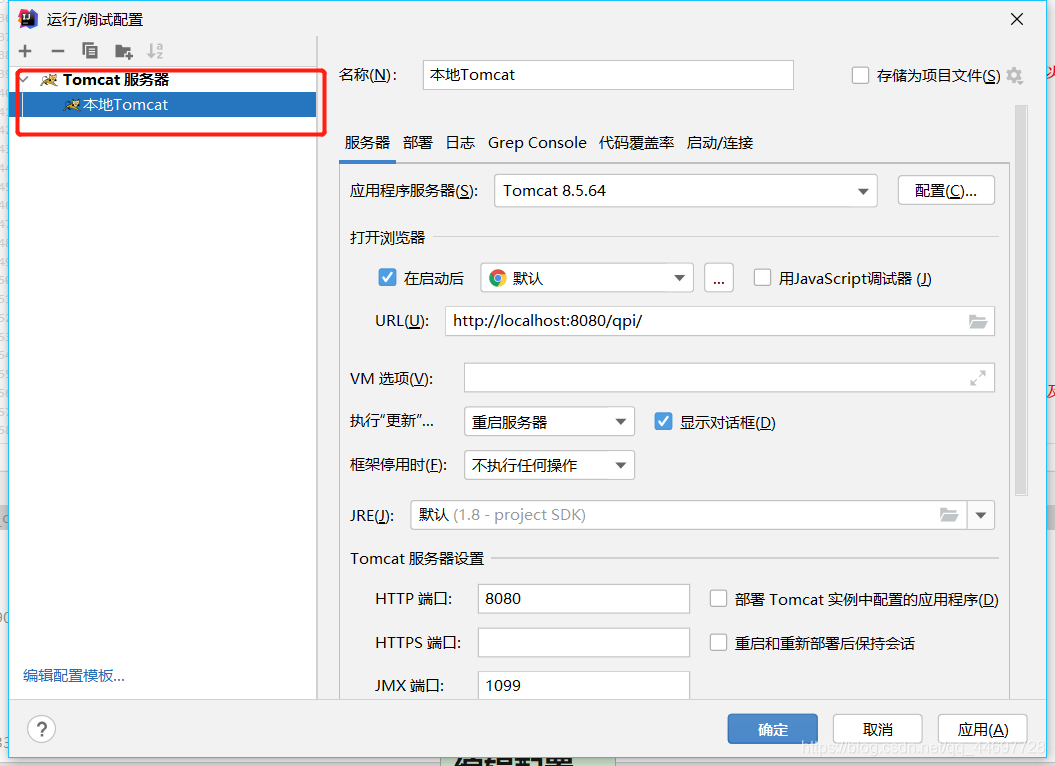Open the 启动/连接 tab

tap(720, 143)
